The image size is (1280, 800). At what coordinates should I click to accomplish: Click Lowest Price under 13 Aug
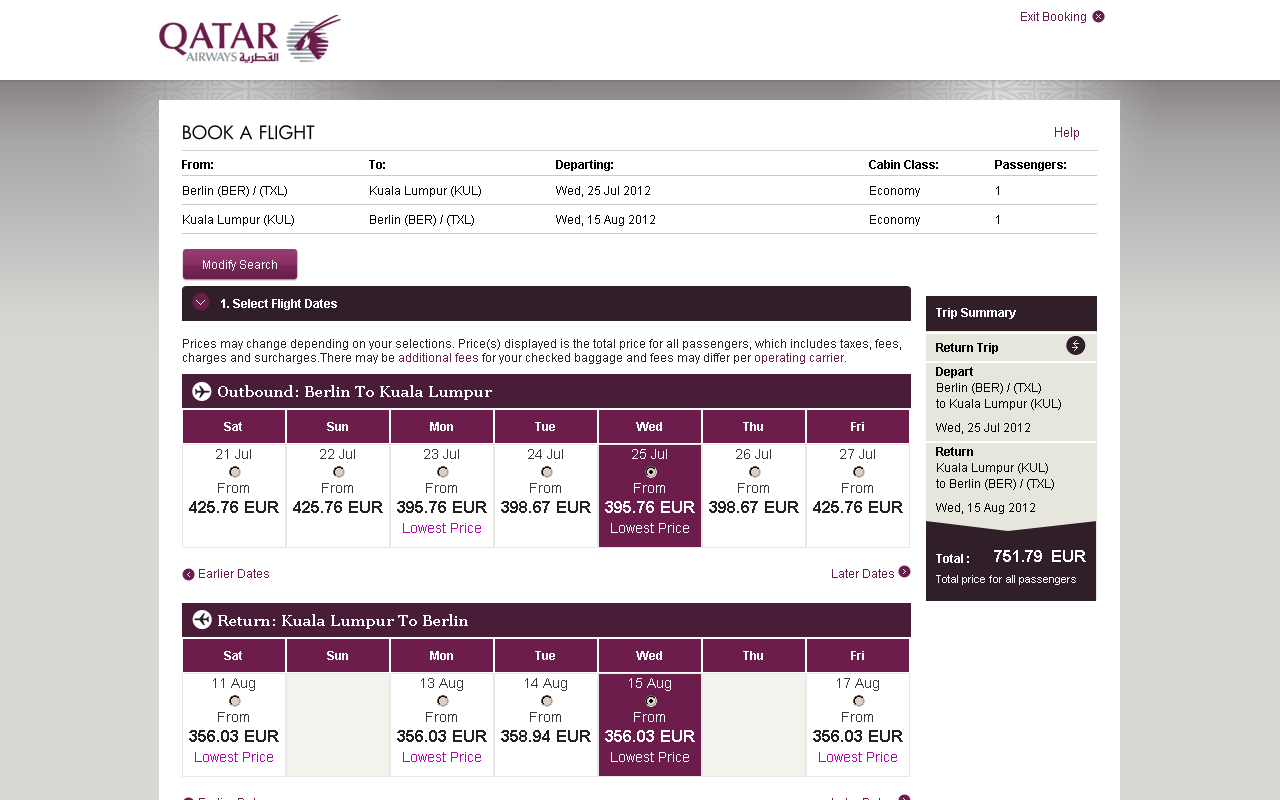[442, 757]
